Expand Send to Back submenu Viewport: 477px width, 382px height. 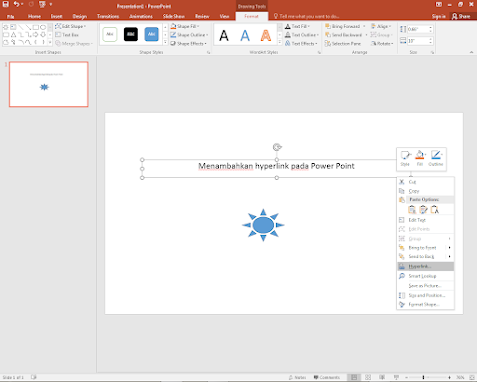[426, 256]
